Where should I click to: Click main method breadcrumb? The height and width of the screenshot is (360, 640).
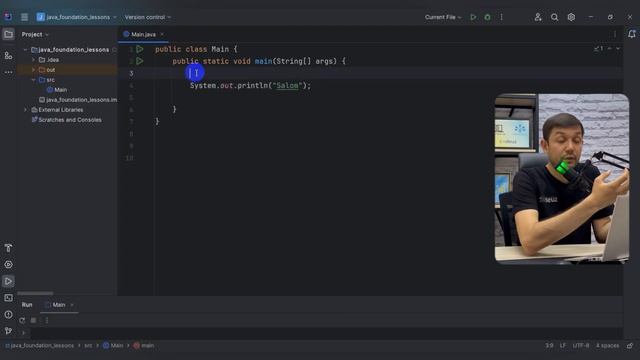point(144,346)
